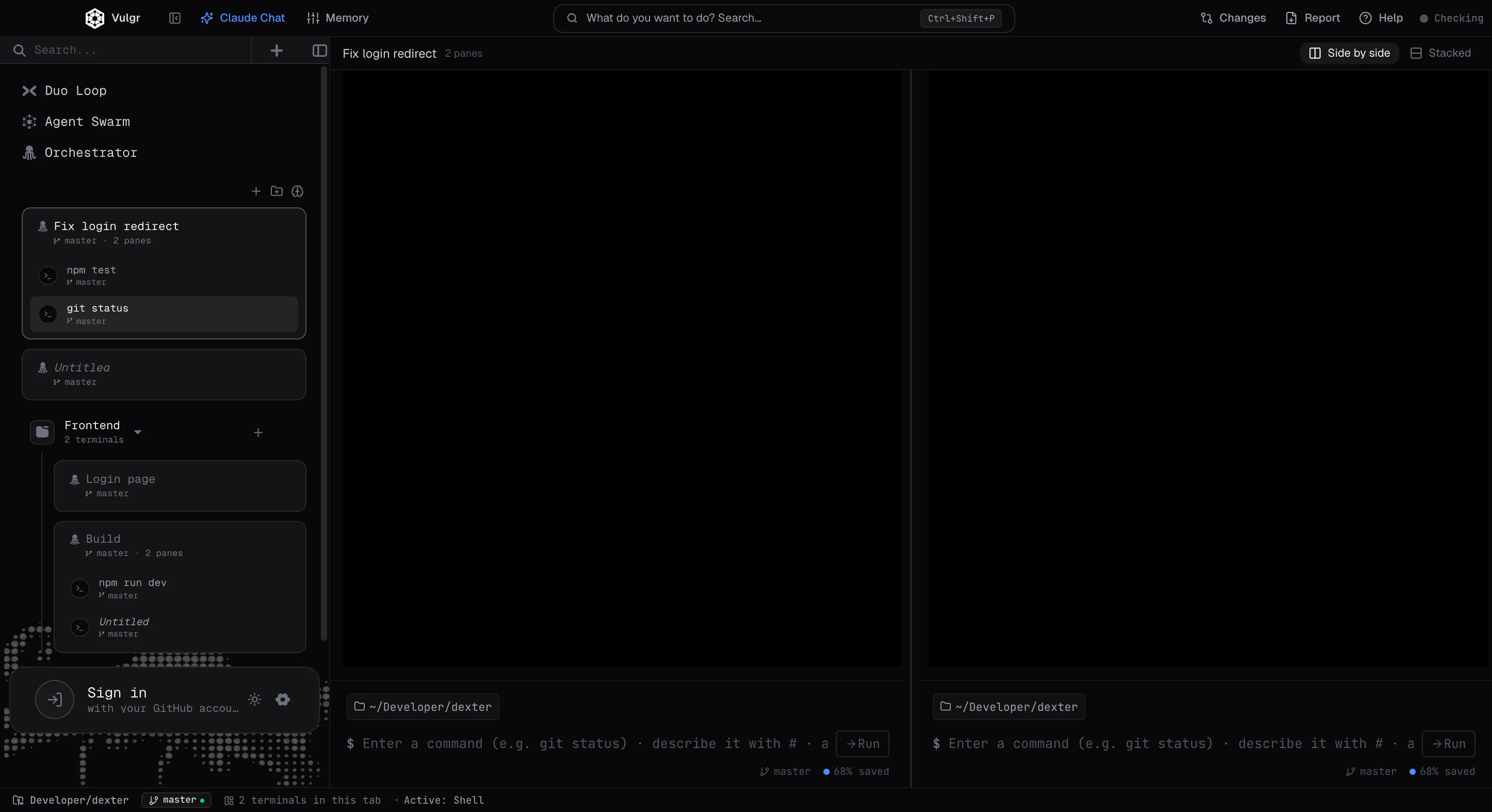1492x812 pixels.
Task: Open the Memory tab
Action: click(x=338, y=18)
